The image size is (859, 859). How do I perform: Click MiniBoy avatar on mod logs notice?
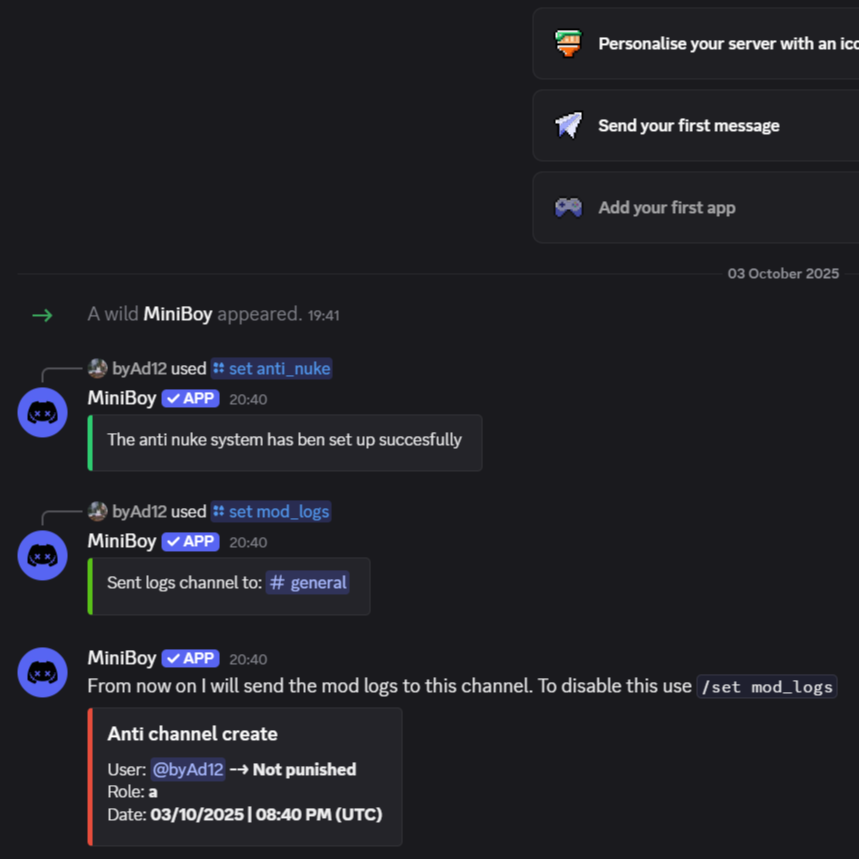tap(43, 673)
